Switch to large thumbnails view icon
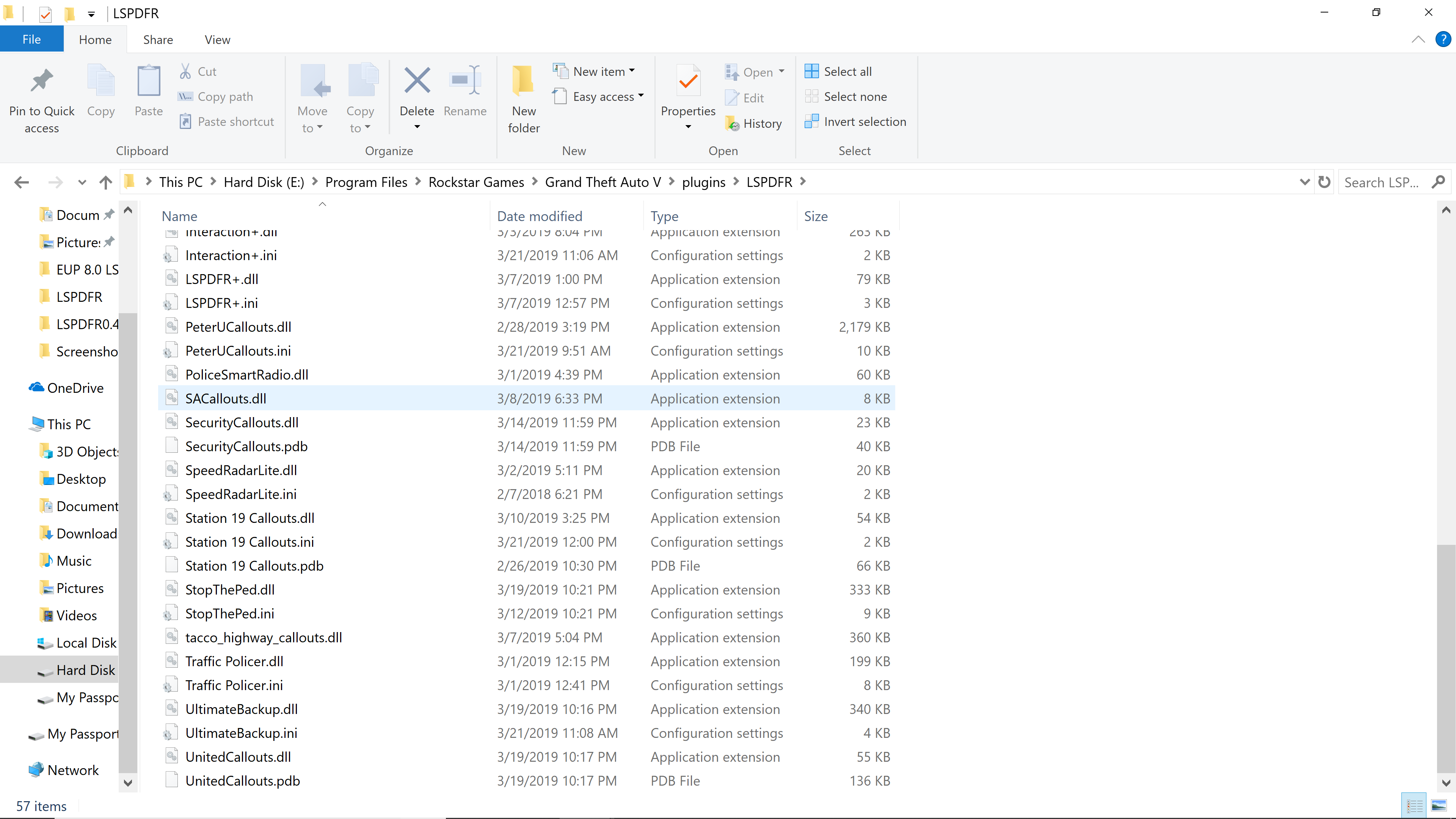The width and height of the screenshot is (1456, 819). coord(1439,805)
